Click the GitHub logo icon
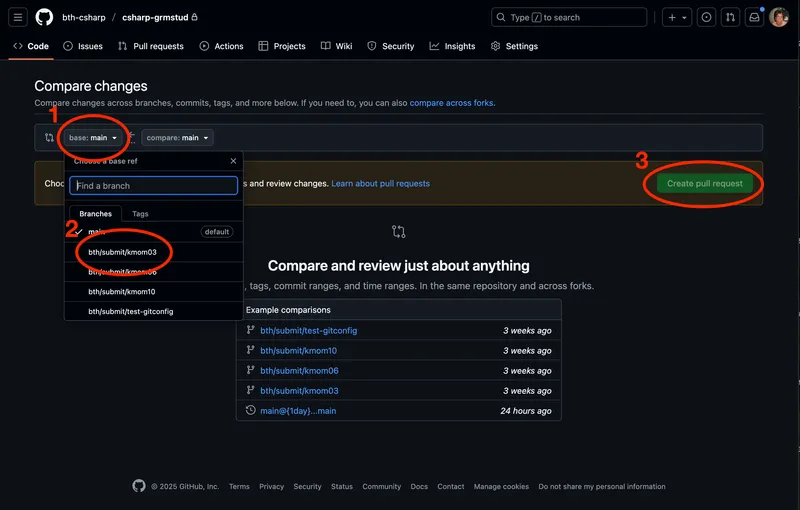Viewport: 800px width, 510px height. pos(44,17)
